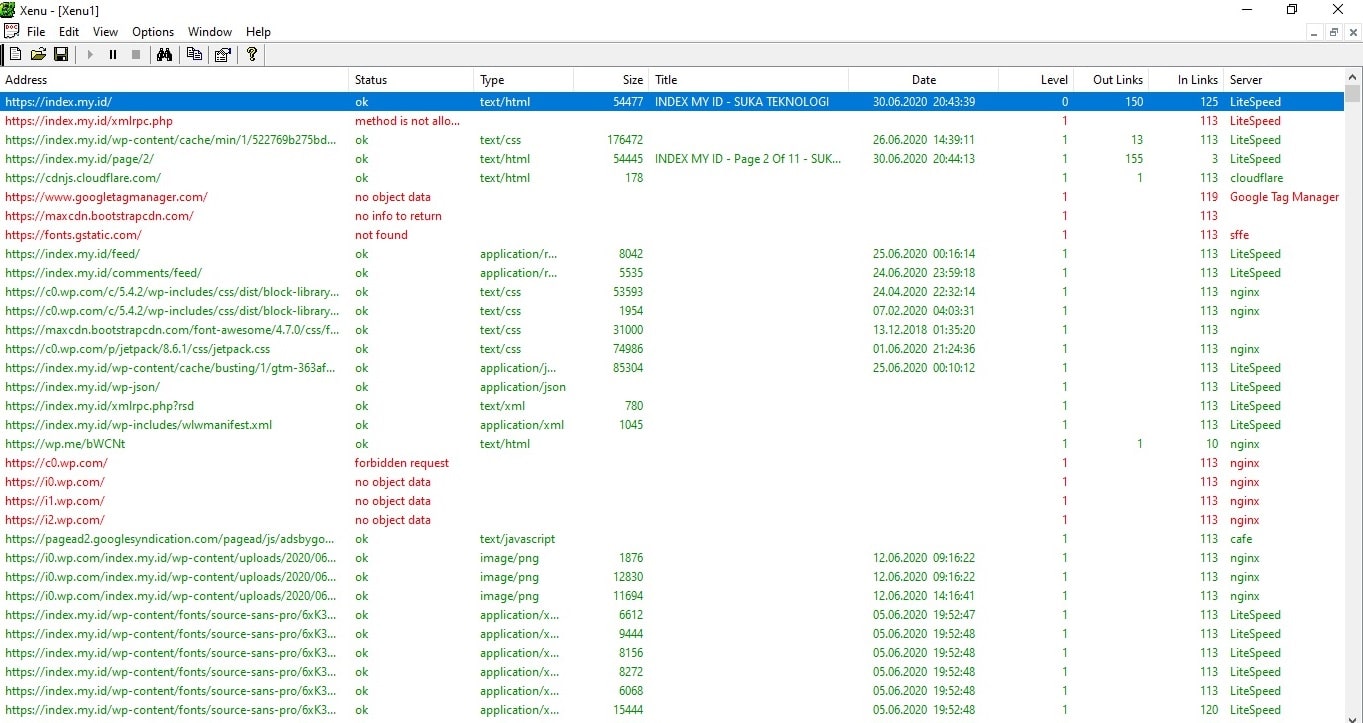
Task: Click the 'method is not allo...' status cell
Action: click(x=407, y=120)
